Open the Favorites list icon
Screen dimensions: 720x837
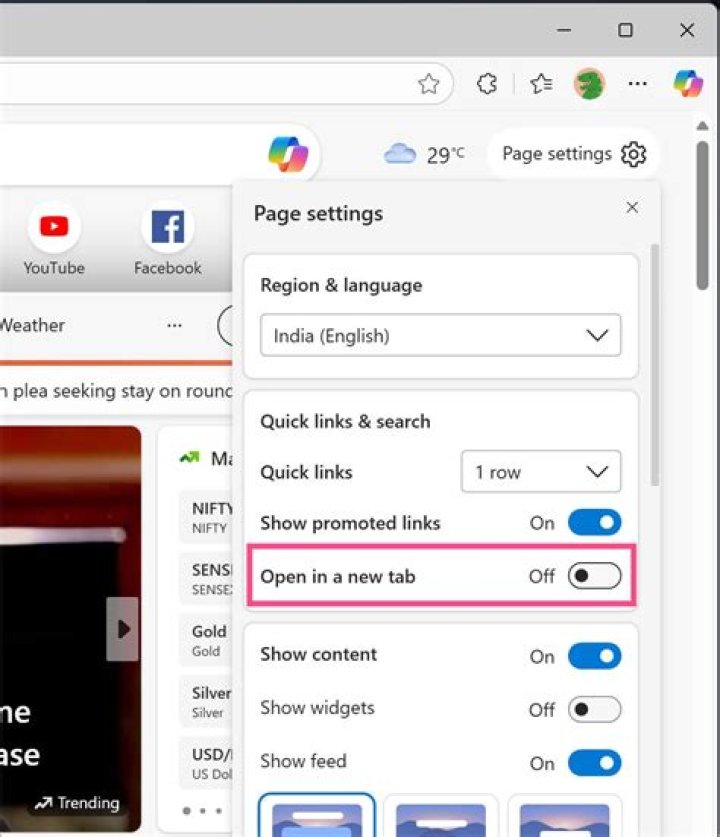pos(541,84)
